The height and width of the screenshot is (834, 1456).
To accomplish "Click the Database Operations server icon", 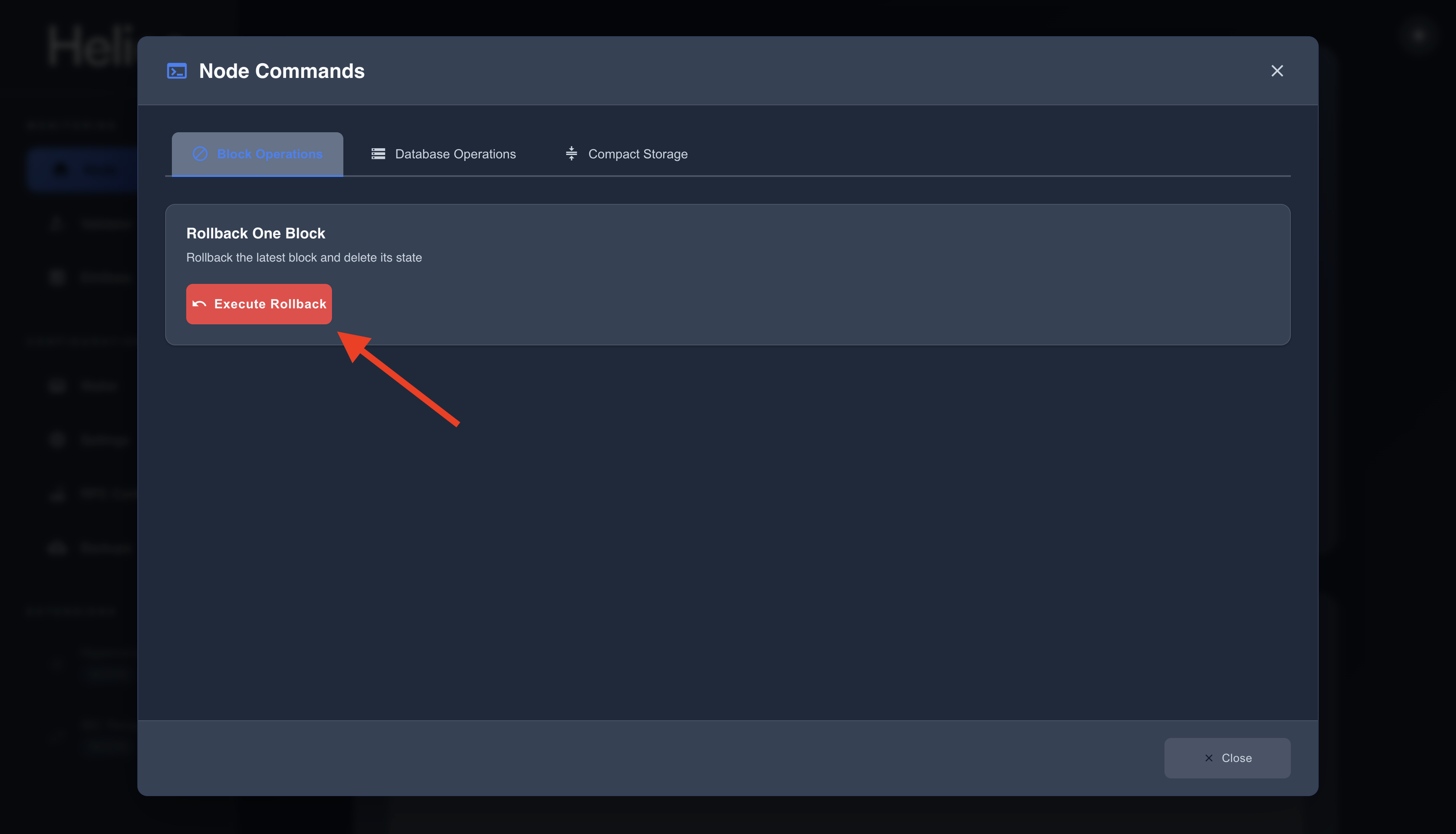I will (x=378, y=153).
